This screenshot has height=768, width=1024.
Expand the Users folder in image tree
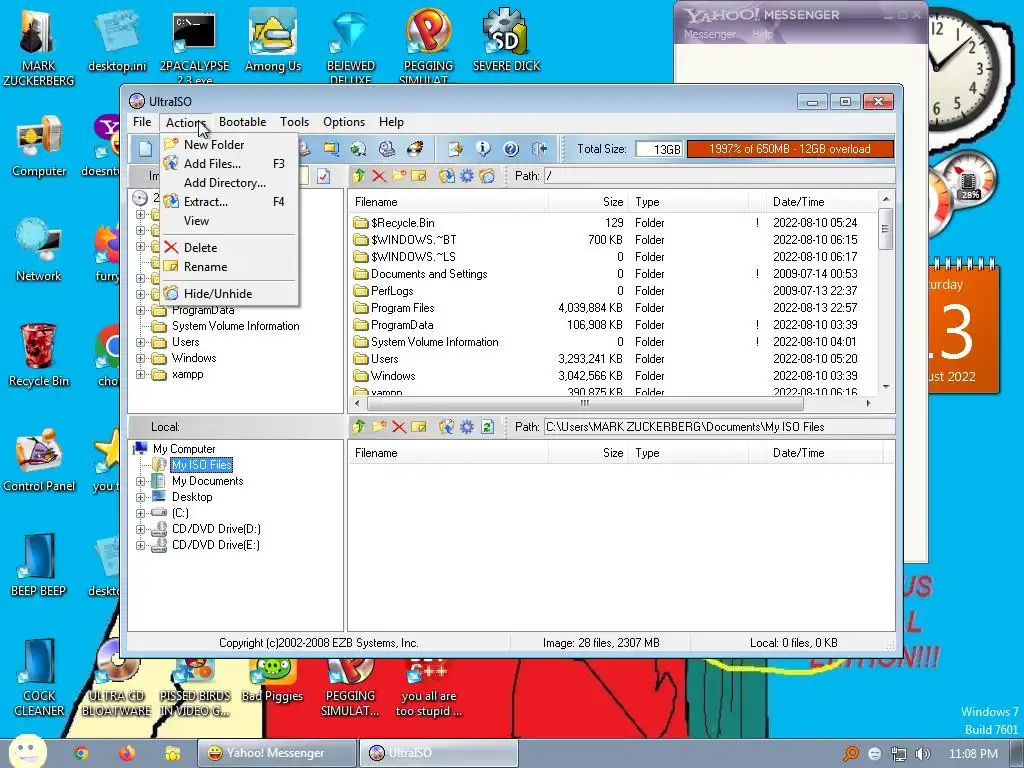coord(140,342)
